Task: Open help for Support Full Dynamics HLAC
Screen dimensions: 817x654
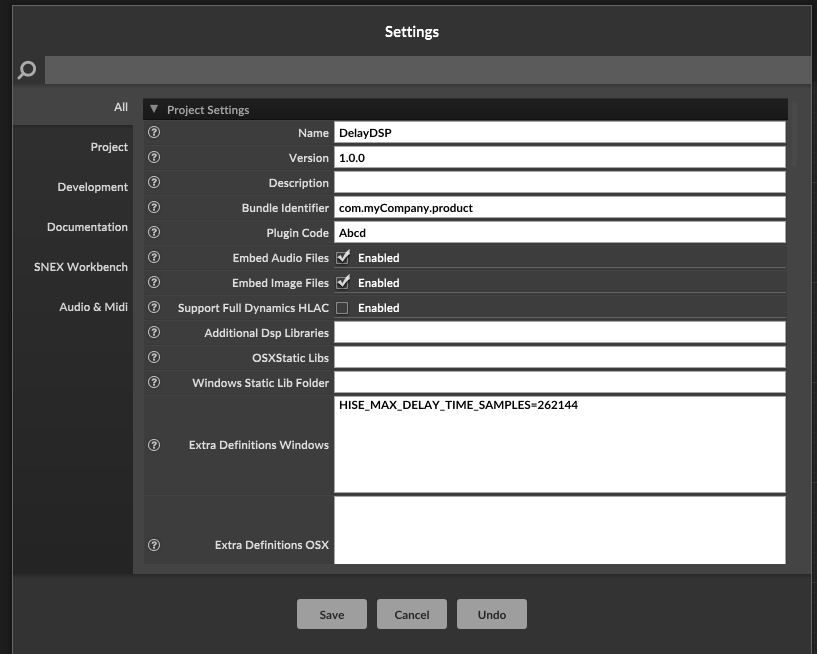Action: [x=154, y=307]
